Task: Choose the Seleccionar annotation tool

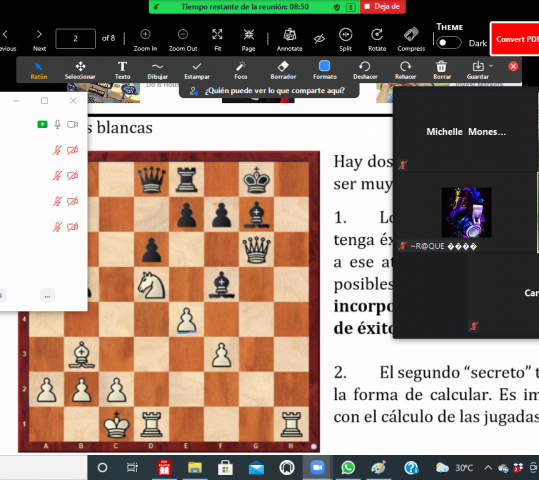Action: click(x=80, y=70)
